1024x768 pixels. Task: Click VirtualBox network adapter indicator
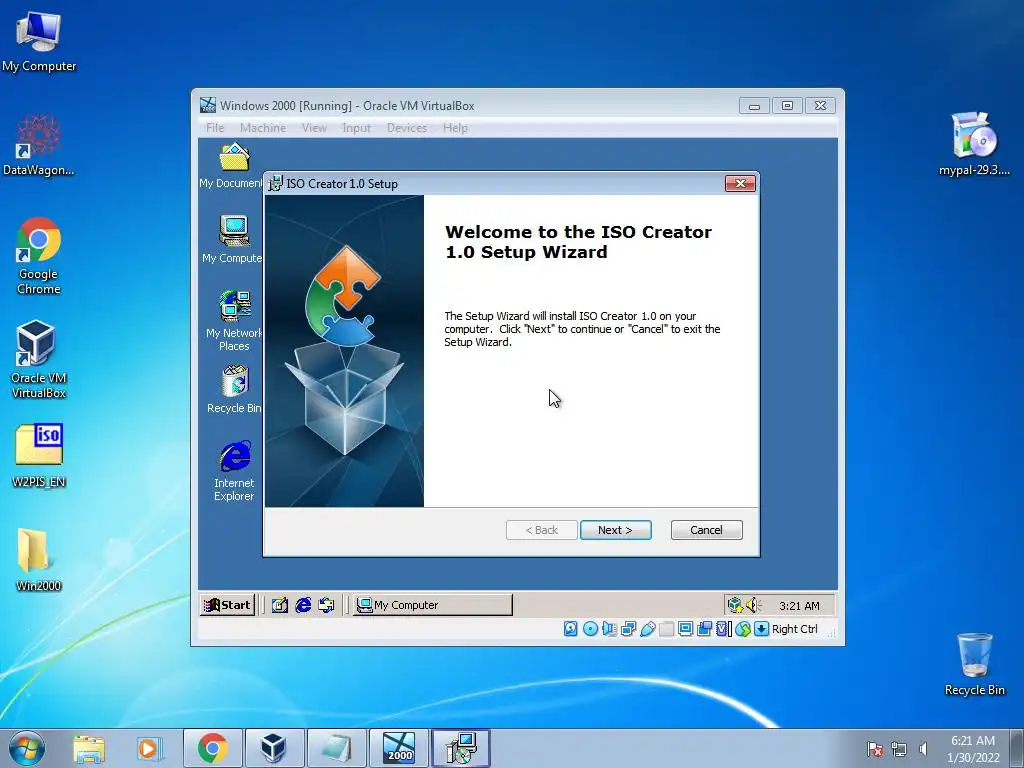click(x=628, y=629)
